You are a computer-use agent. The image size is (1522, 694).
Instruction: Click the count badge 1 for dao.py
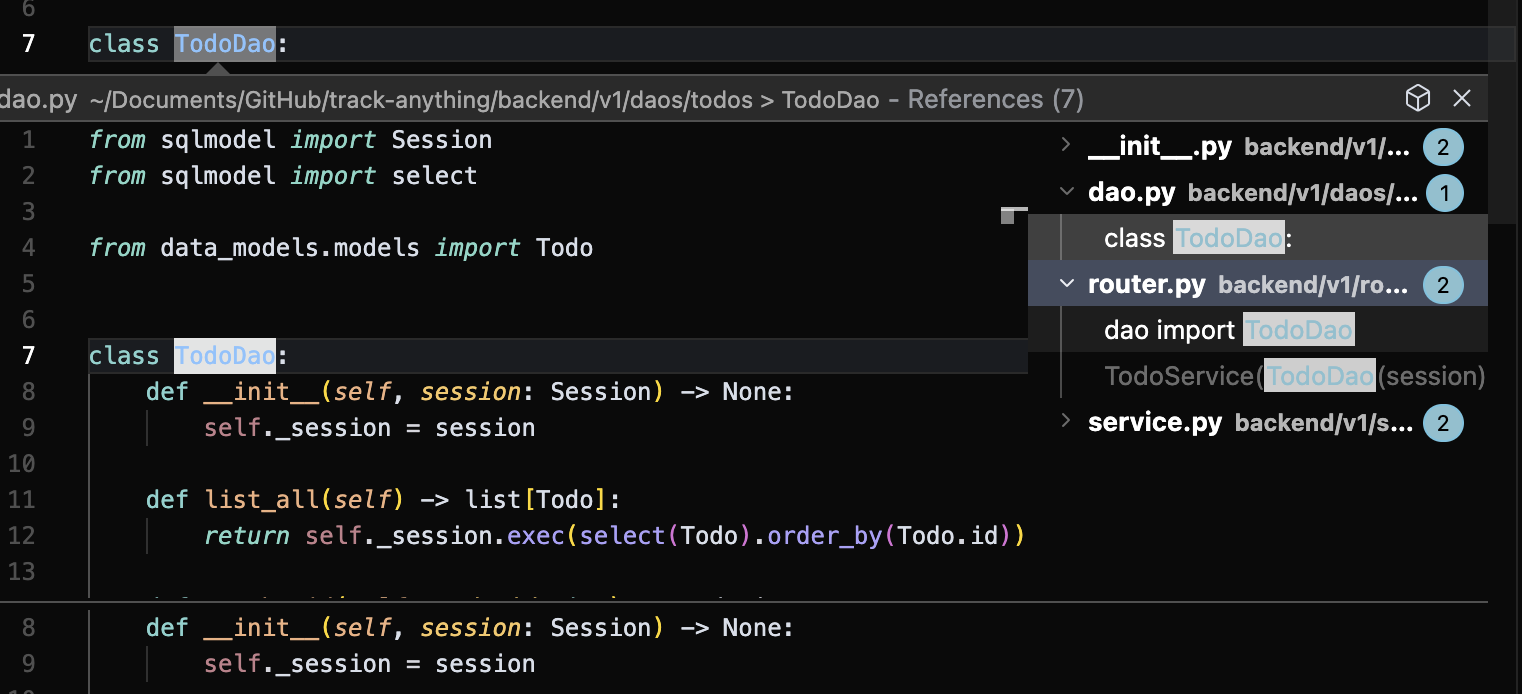click(1443, 192)
